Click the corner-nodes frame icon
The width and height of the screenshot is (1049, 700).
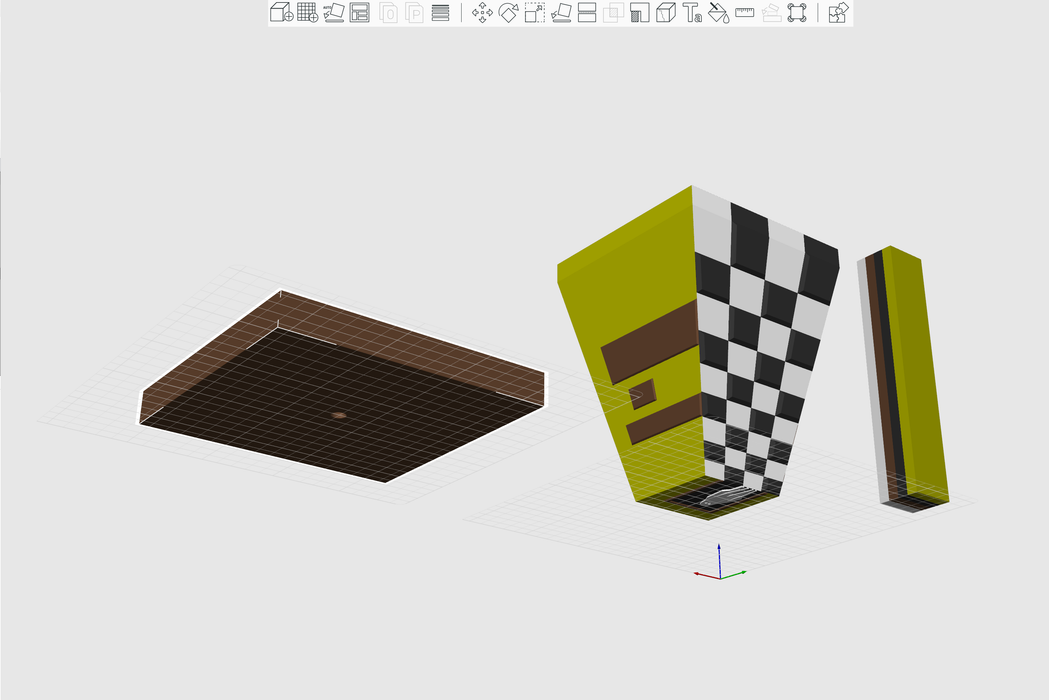click(797, 13)
